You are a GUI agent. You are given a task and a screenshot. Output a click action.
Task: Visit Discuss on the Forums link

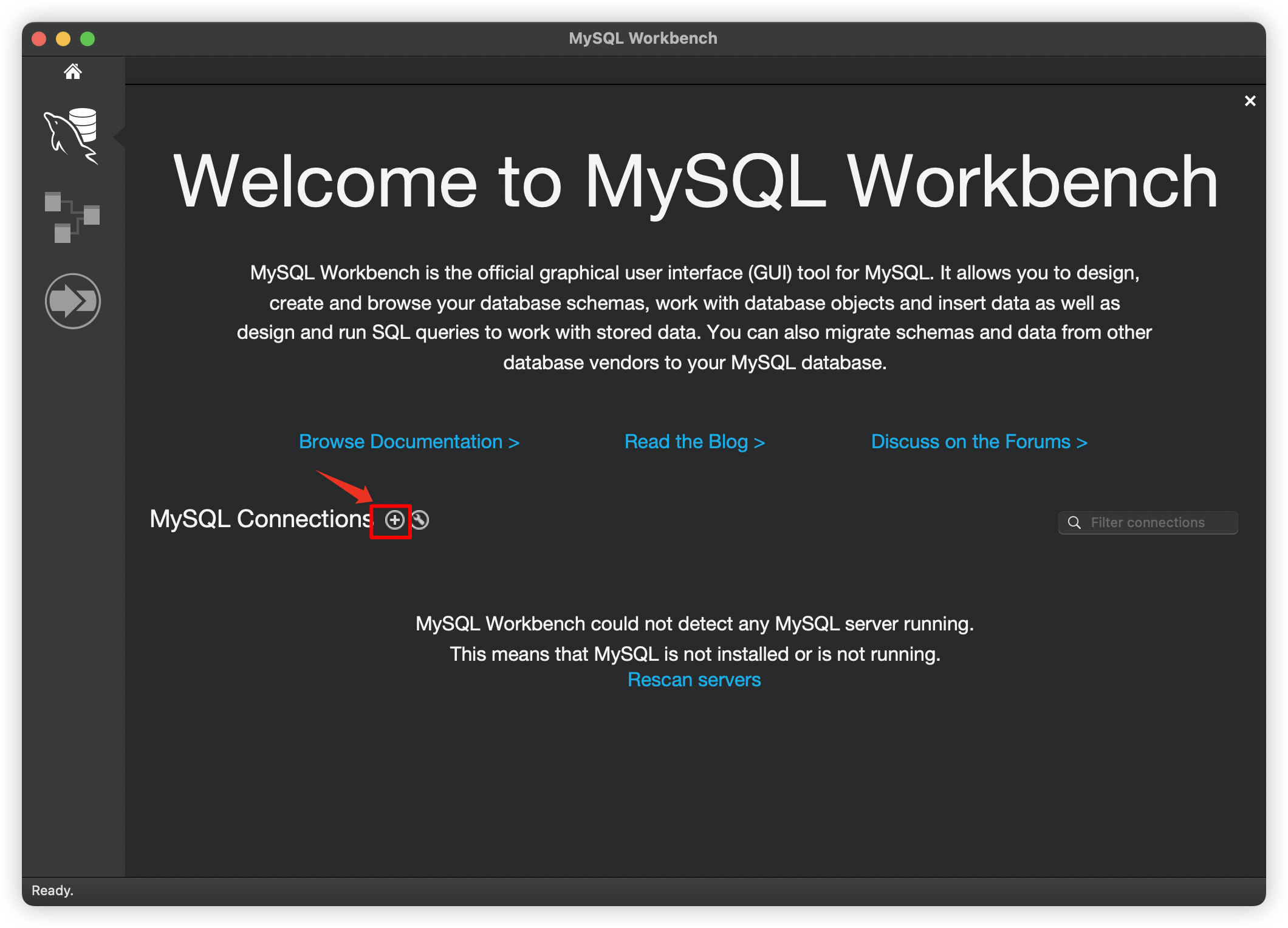[x=979, y=442]
